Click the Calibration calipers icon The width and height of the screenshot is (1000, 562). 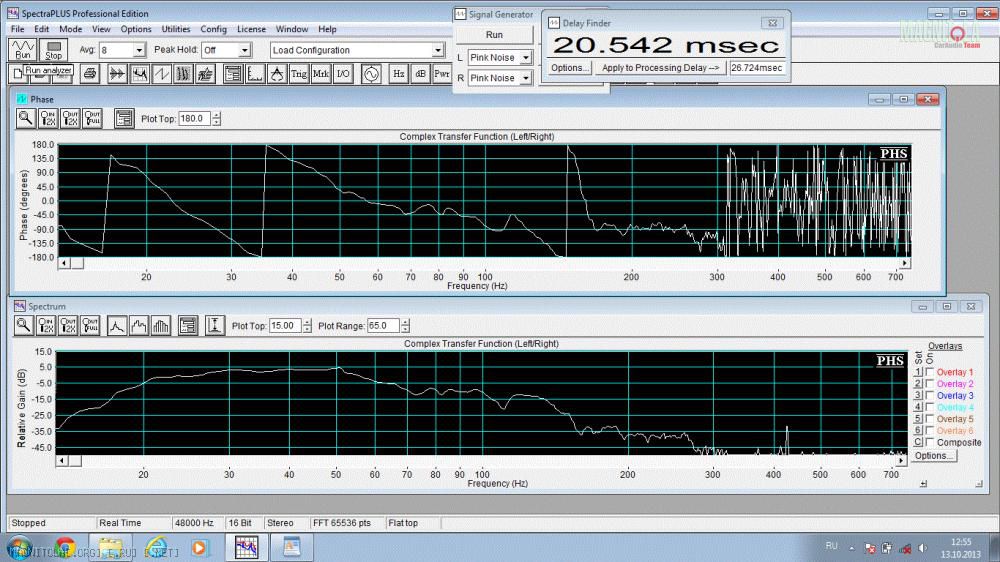point(277,74)
